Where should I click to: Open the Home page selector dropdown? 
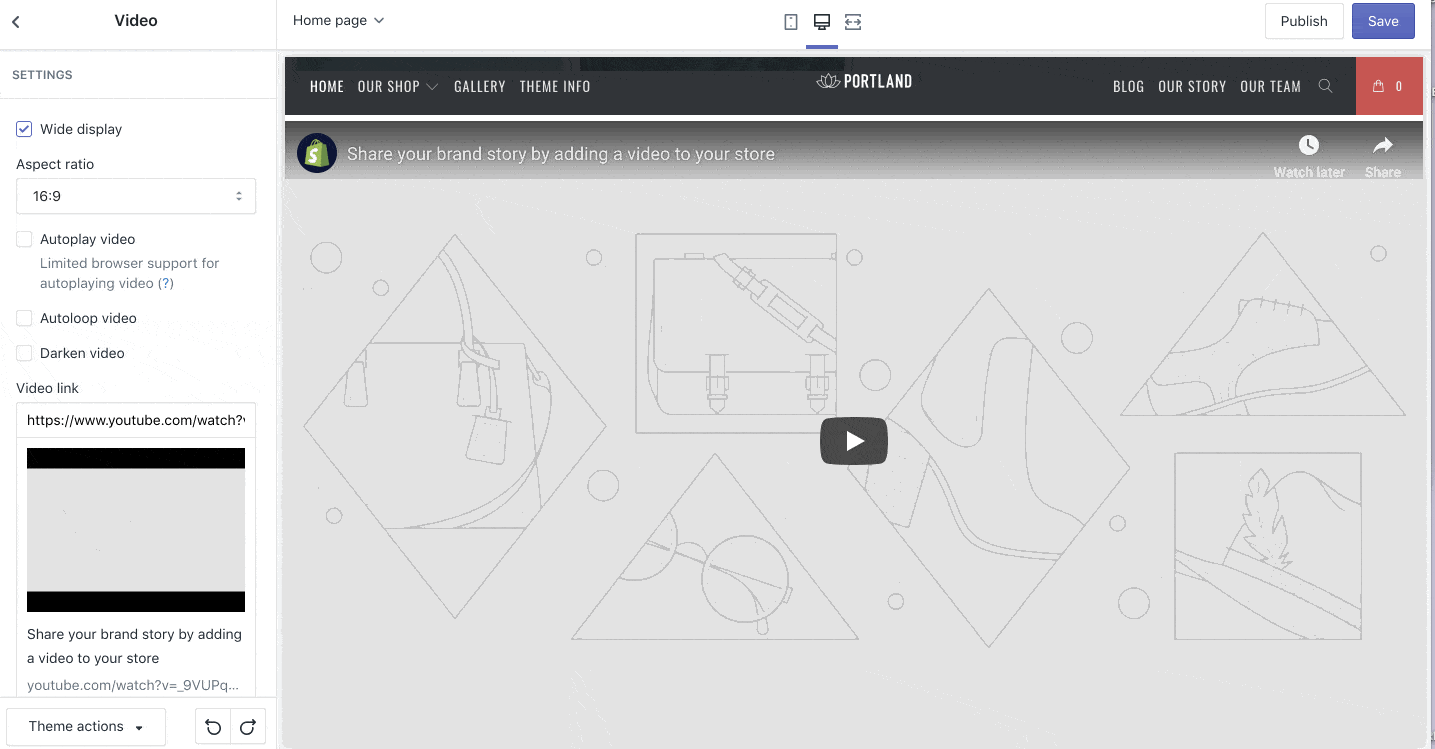coord(338,20)
